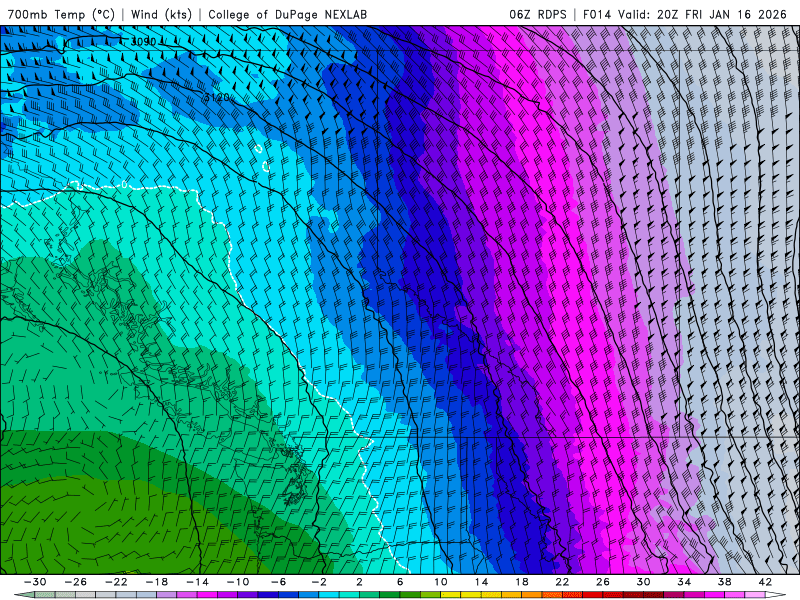The image size is (800, 600).
Task: Click the '22' legend tick label
Action: [x=562, y=582]
